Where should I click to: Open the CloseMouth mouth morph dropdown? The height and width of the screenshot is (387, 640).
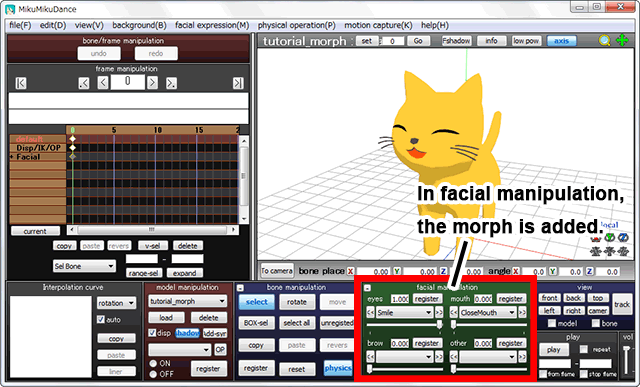tap(488, 313)
